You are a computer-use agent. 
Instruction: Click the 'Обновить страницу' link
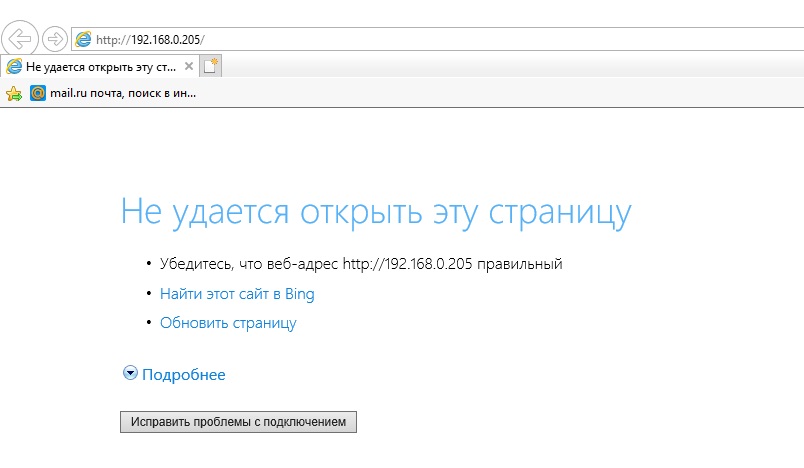click(228, 323)
